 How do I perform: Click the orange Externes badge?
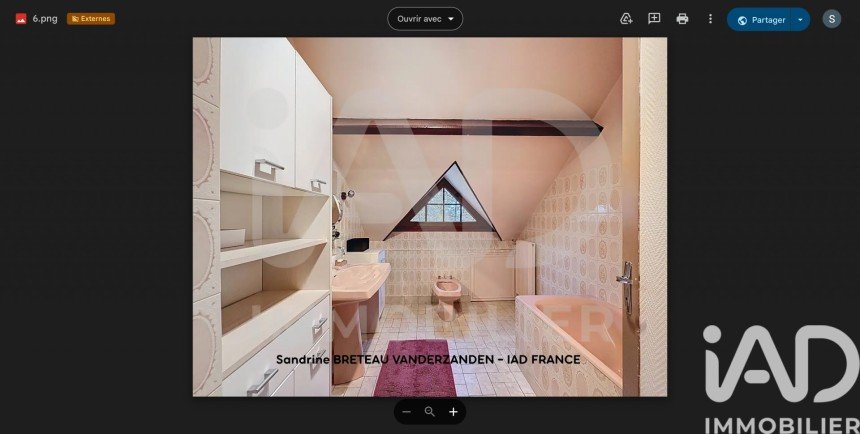click(x=91, y=19)
